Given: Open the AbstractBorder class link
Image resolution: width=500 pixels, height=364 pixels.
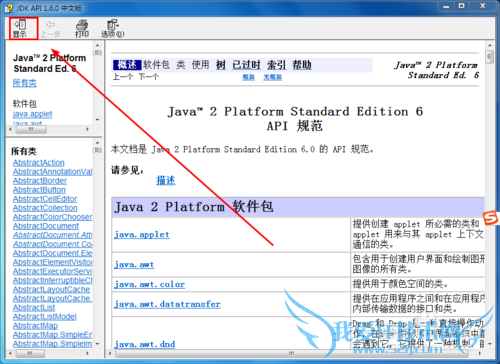Looking at the screenshot, I should [x=40, y=181].
